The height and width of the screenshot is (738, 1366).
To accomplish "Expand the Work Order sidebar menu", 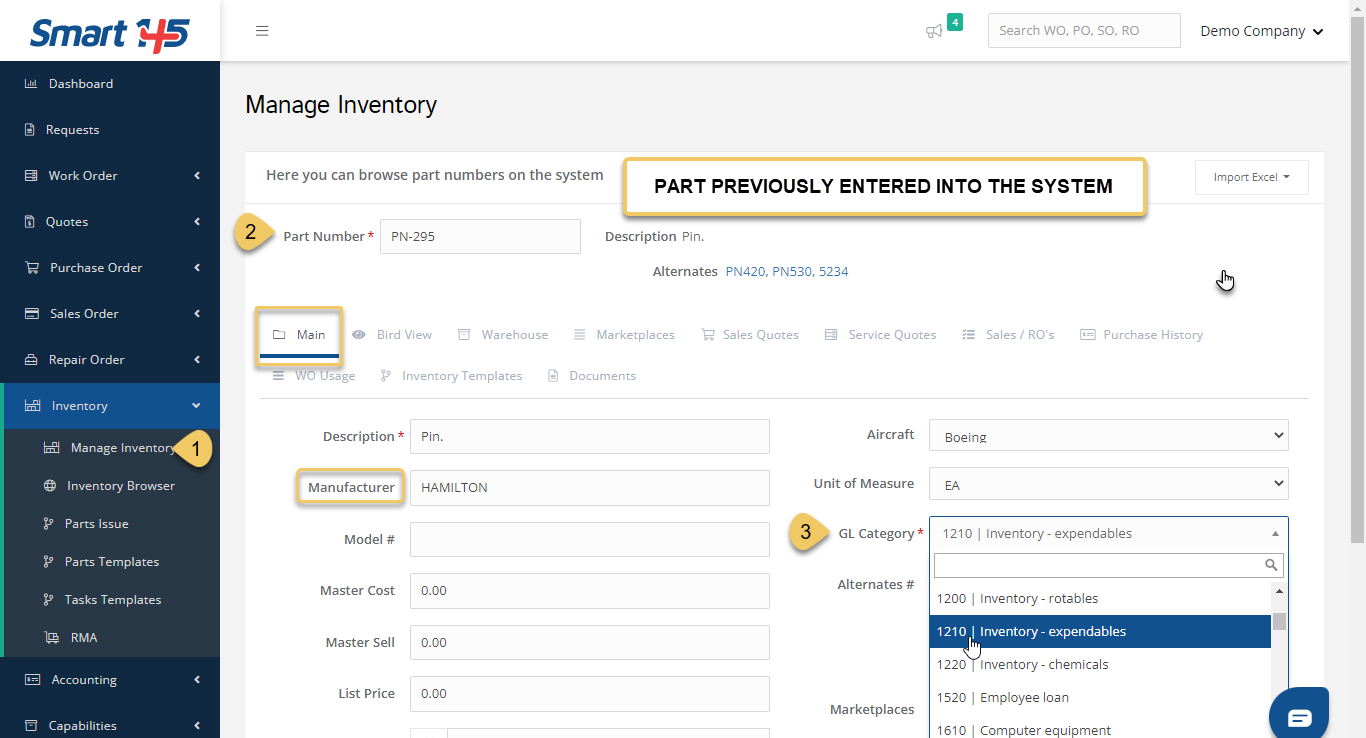I will coord(197,176).
